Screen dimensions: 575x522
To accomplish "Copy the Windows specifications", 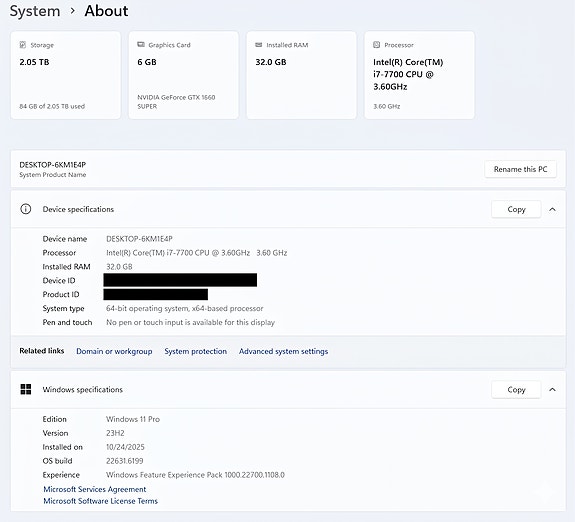I will [516, 390].
